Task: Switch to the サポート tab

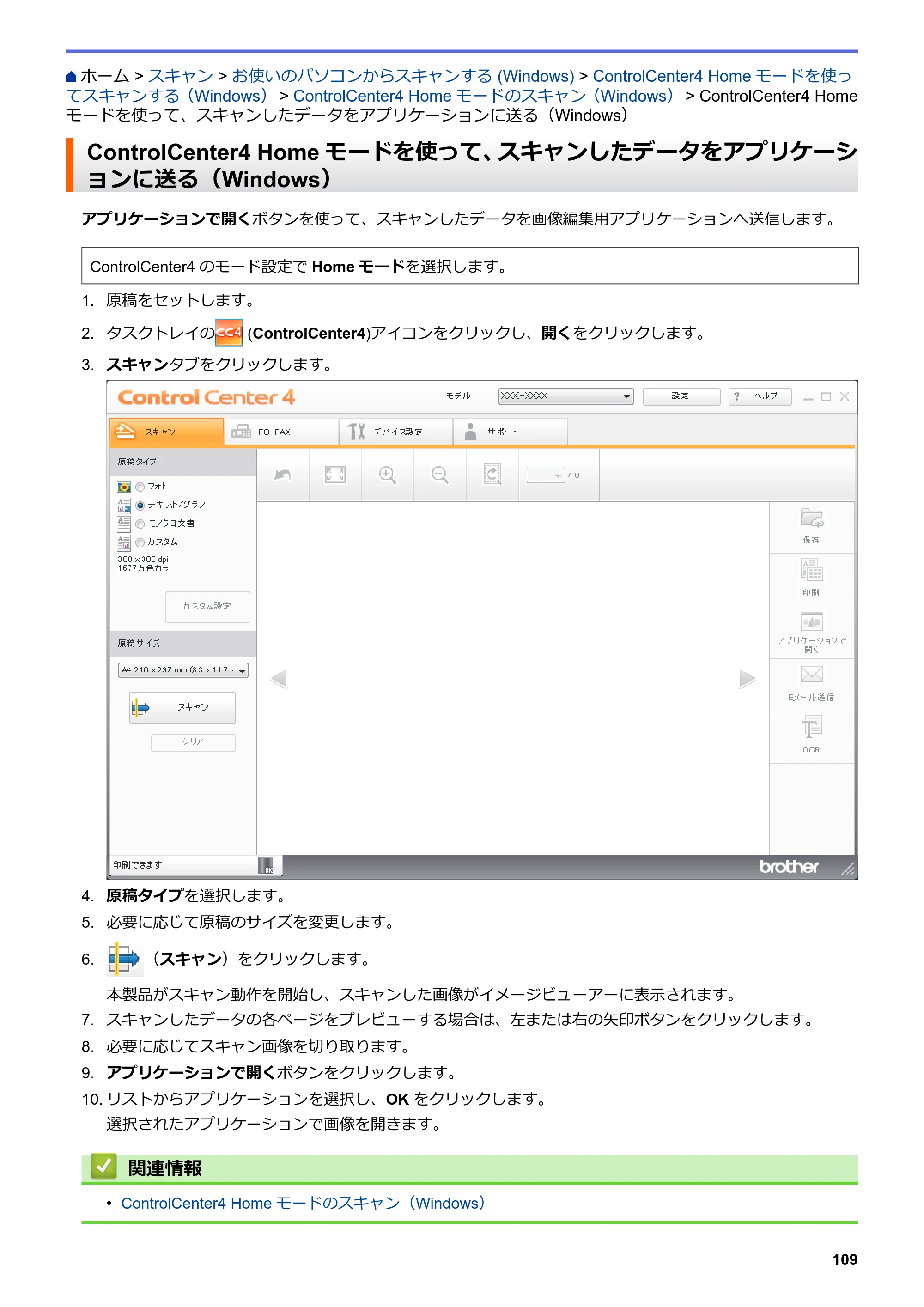Action: [x=510, y=432]
